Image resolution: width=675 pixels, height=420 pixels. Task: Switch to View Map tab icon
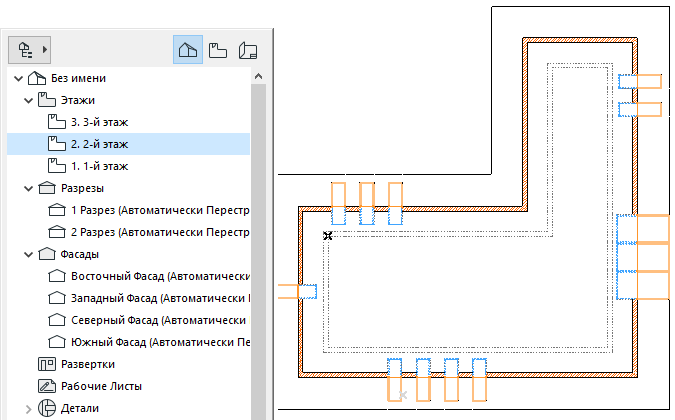(218, 49)
